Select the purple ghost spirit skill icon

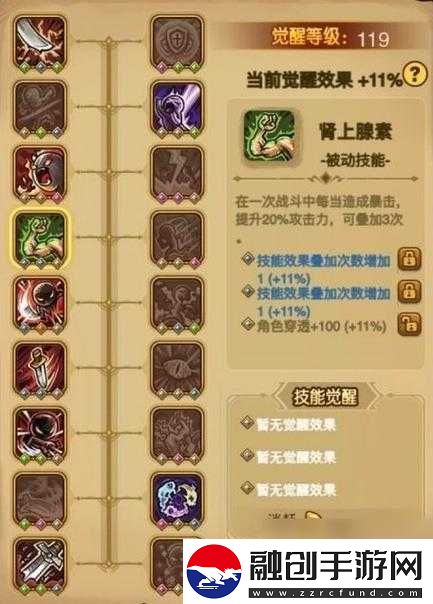[x=177, y=500]
